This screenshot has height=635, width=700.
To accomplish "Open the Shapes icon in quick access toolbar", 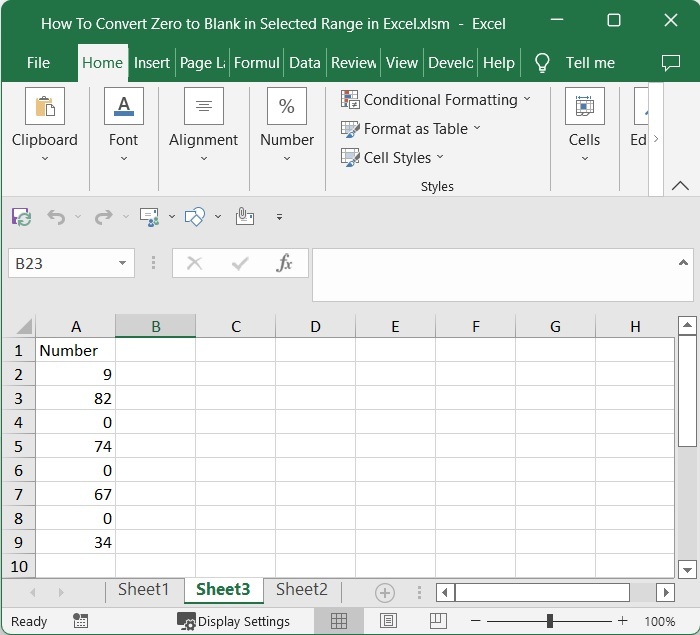I will pos(196,216).
